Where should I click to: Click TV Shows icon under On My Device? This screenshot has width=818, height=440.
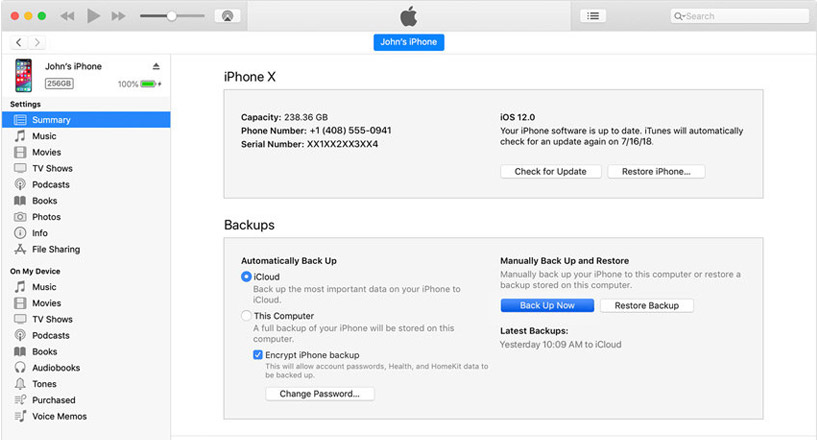pos(20,319)
